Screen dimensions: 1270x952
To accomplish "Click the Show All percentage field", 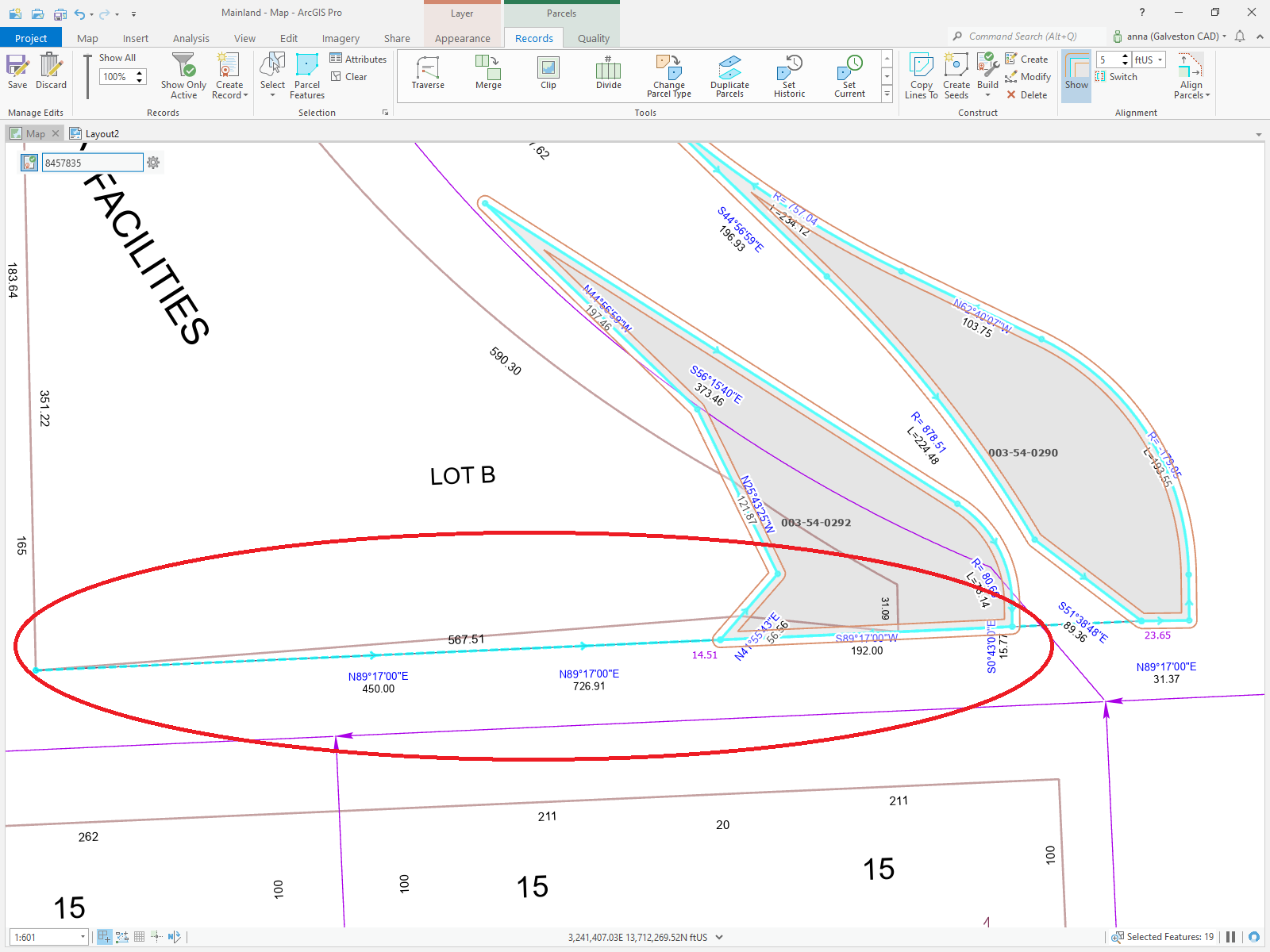I will pyautogui.click(x=117, y=77).
